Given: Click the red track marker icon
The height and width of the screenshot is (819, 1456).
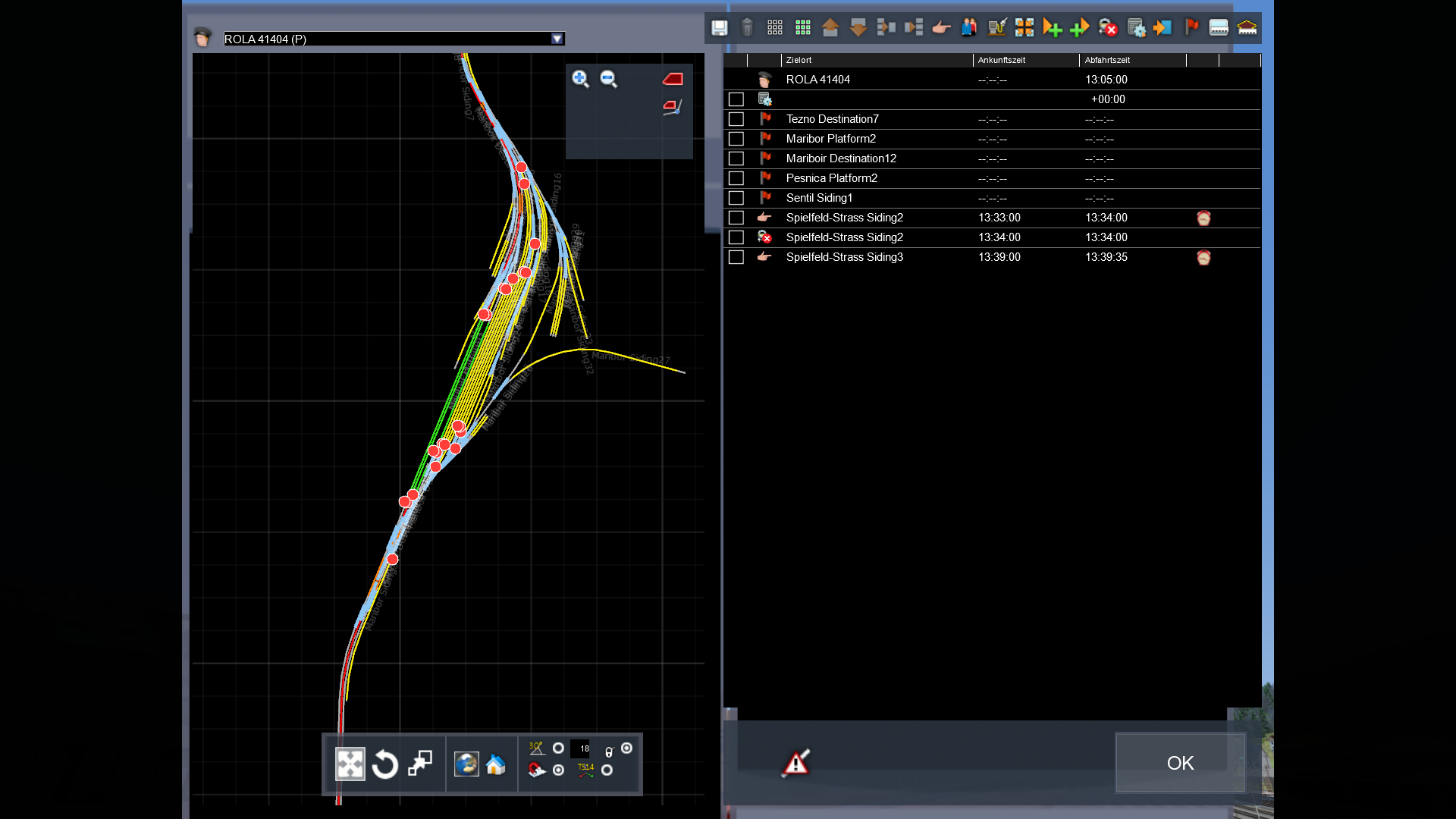Looking at the screenshot, I should pos(673,79).
